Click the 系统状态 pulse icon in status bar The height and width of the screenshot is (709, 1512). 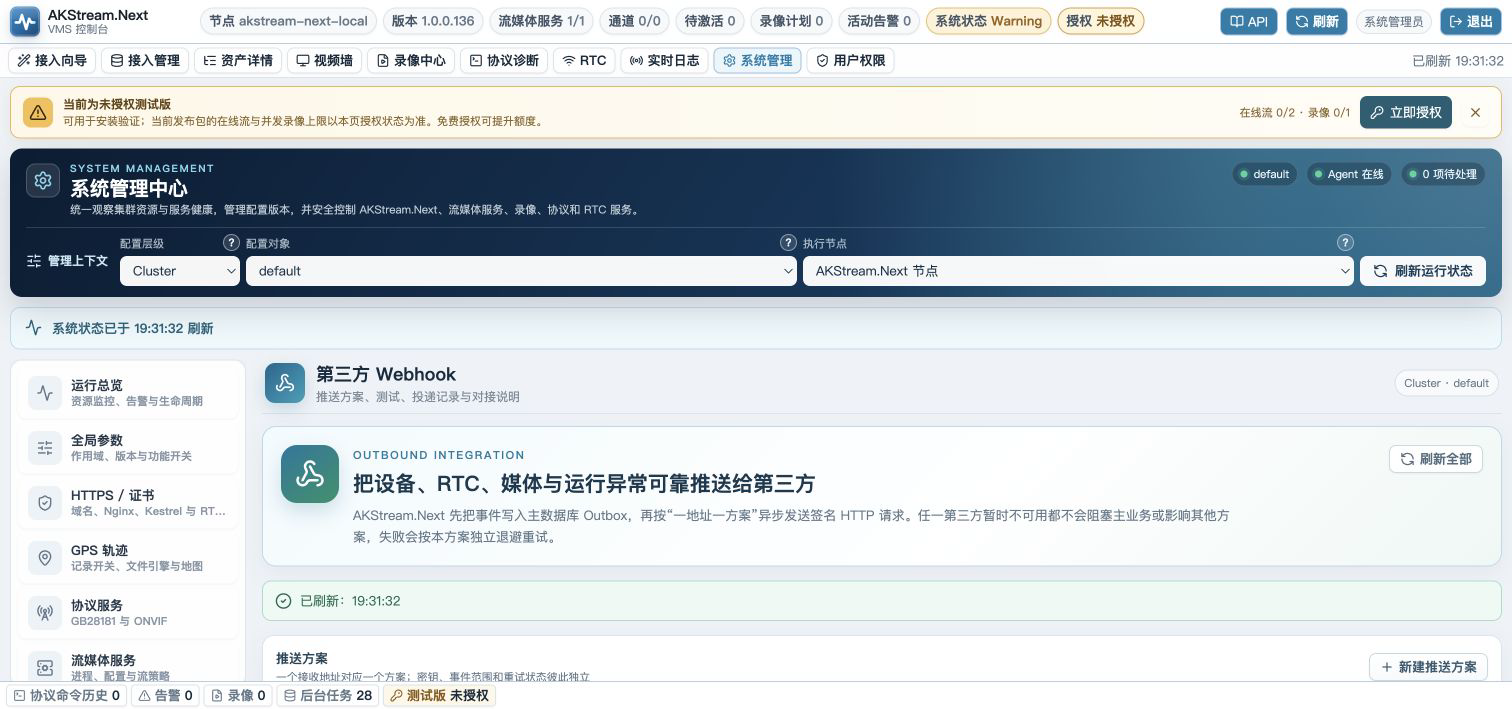tap(34, 328)
